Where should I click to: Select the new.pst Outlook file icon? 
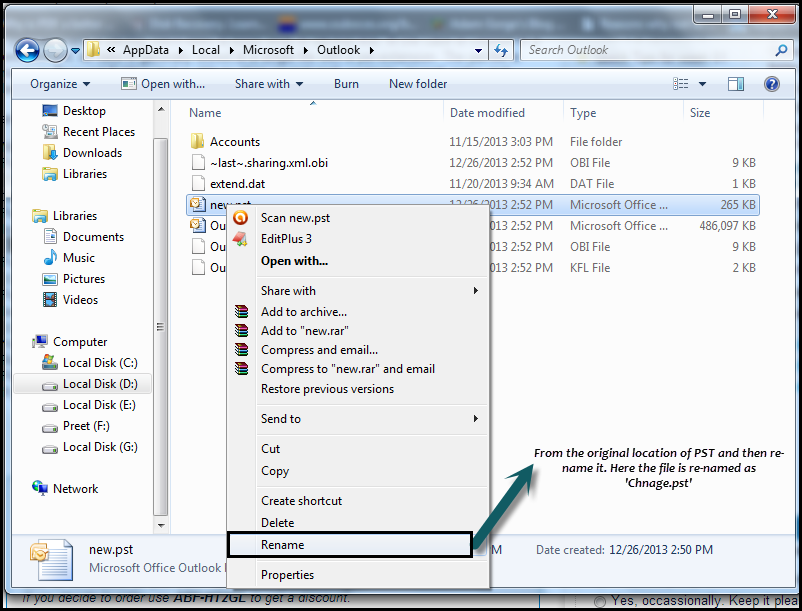tap(199, 204)
